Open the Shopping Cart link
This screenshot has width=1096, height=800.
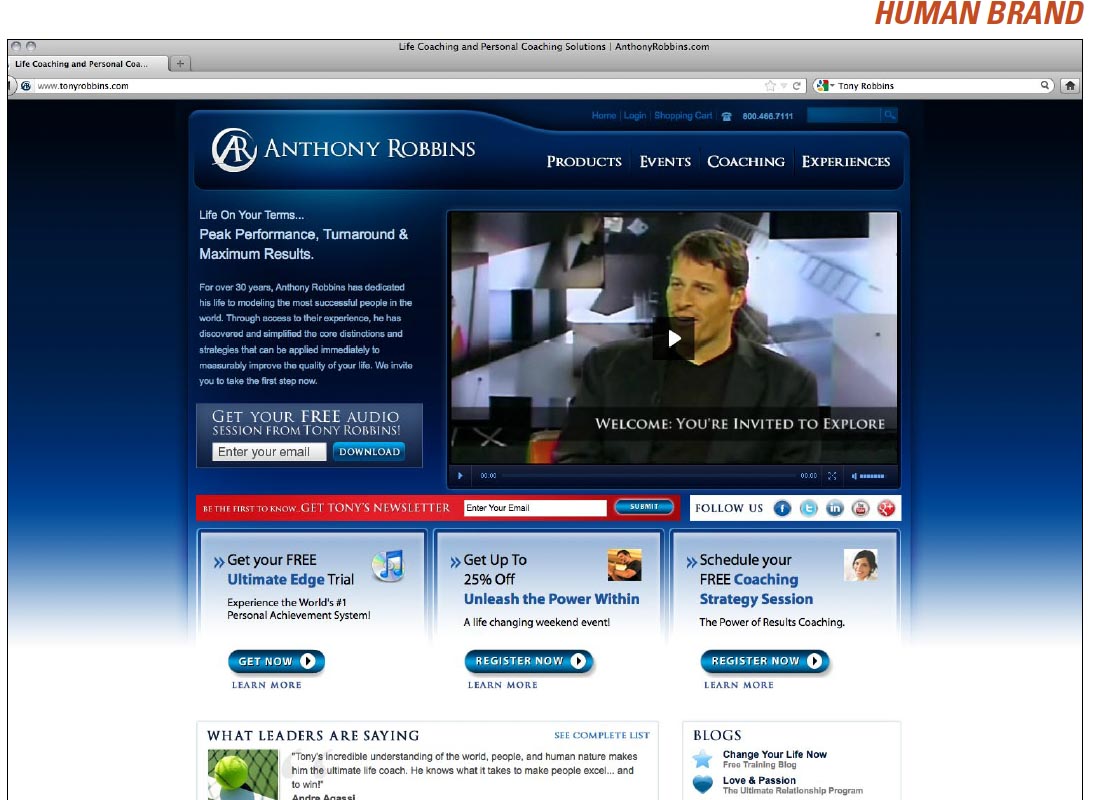point(683,115)
